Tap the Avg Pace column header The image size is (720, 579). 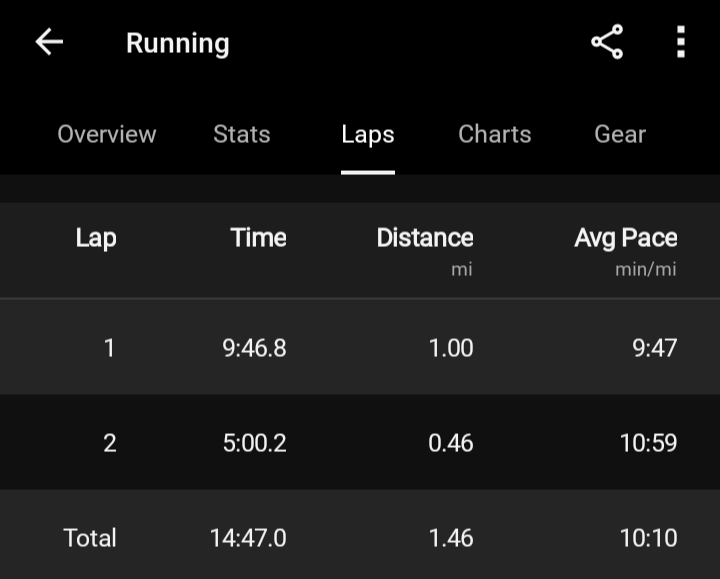pyautogui.click(x=626, y=238)
